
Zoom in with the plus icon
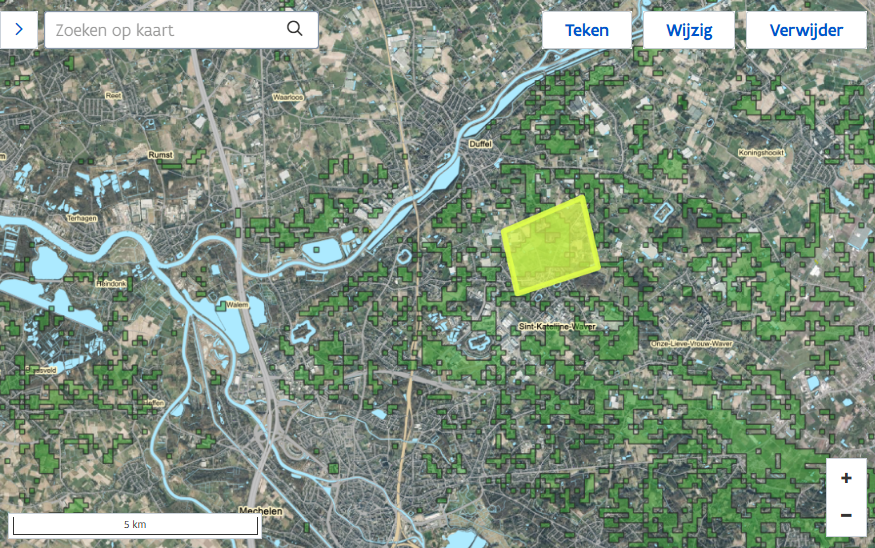[846, 478]
